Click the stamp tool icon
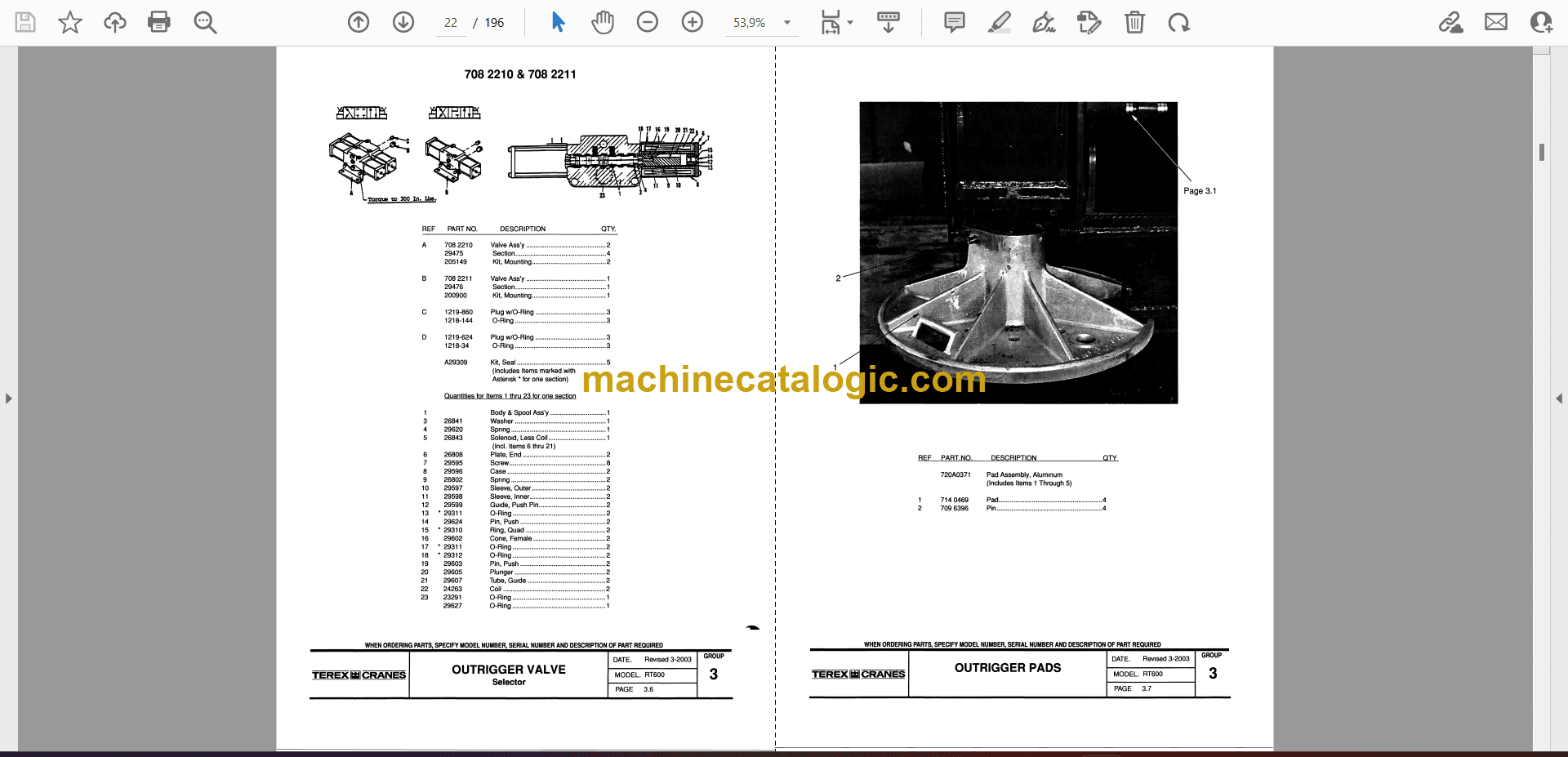The height and width of the screenshot is (757, 1568). coord(1089,22)
